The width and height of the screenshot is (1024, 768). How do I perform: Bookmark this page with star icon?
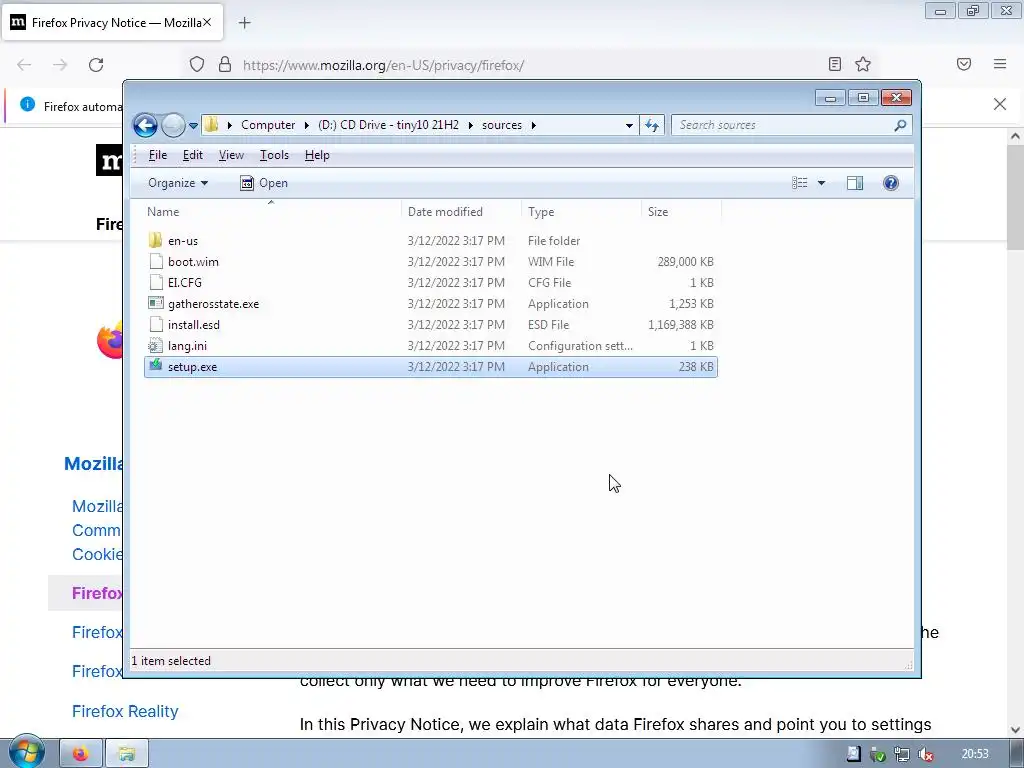pos(863,64)
